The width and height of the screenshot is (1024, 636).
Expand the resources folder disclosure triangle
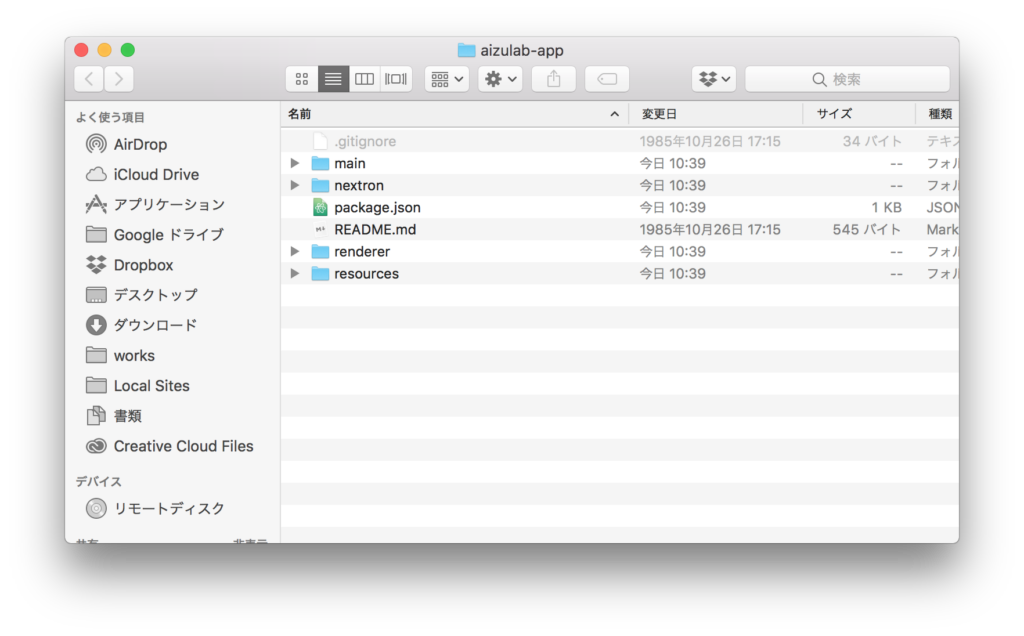[294, 273]
